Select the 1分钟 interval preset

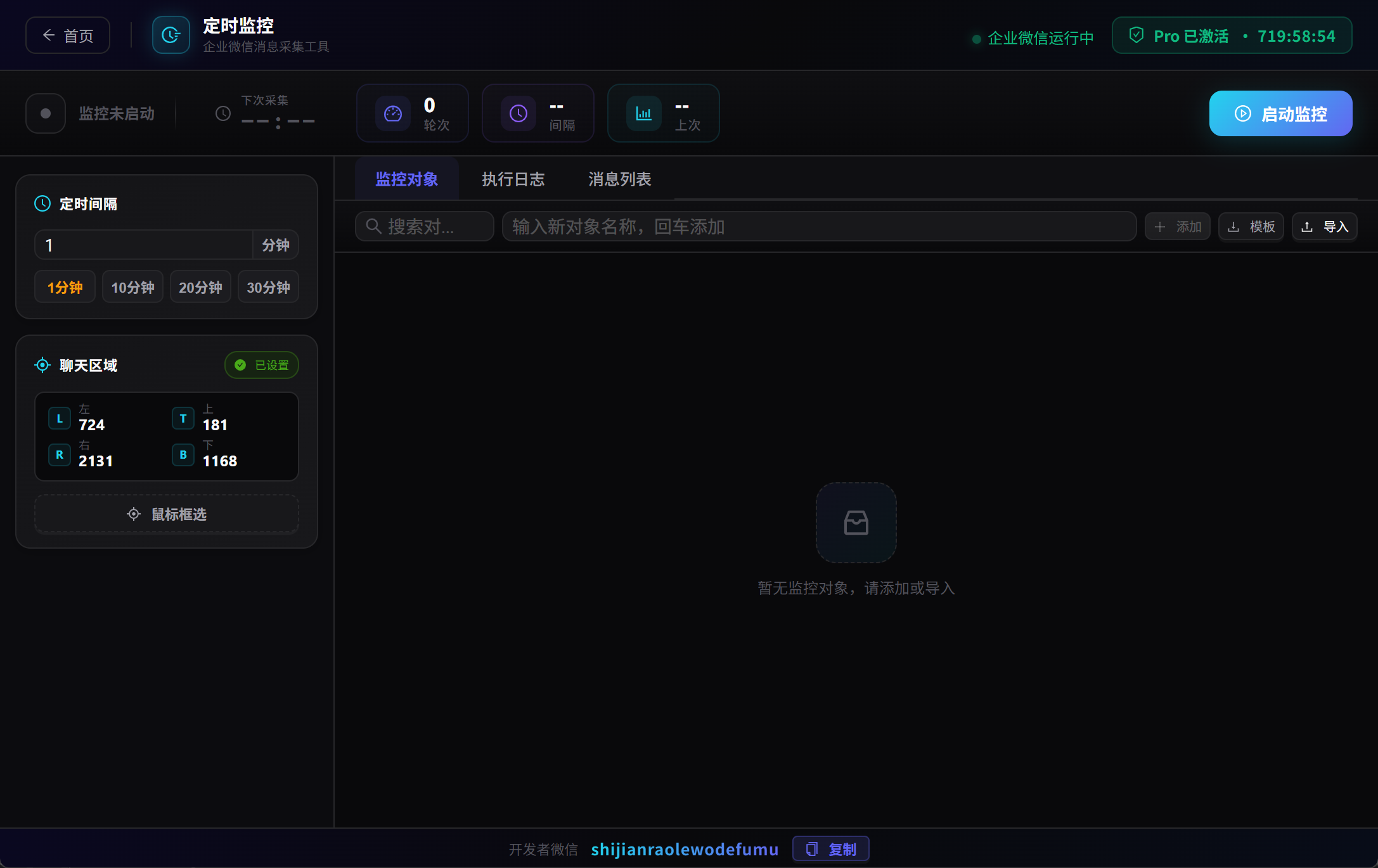click(65, 287)
